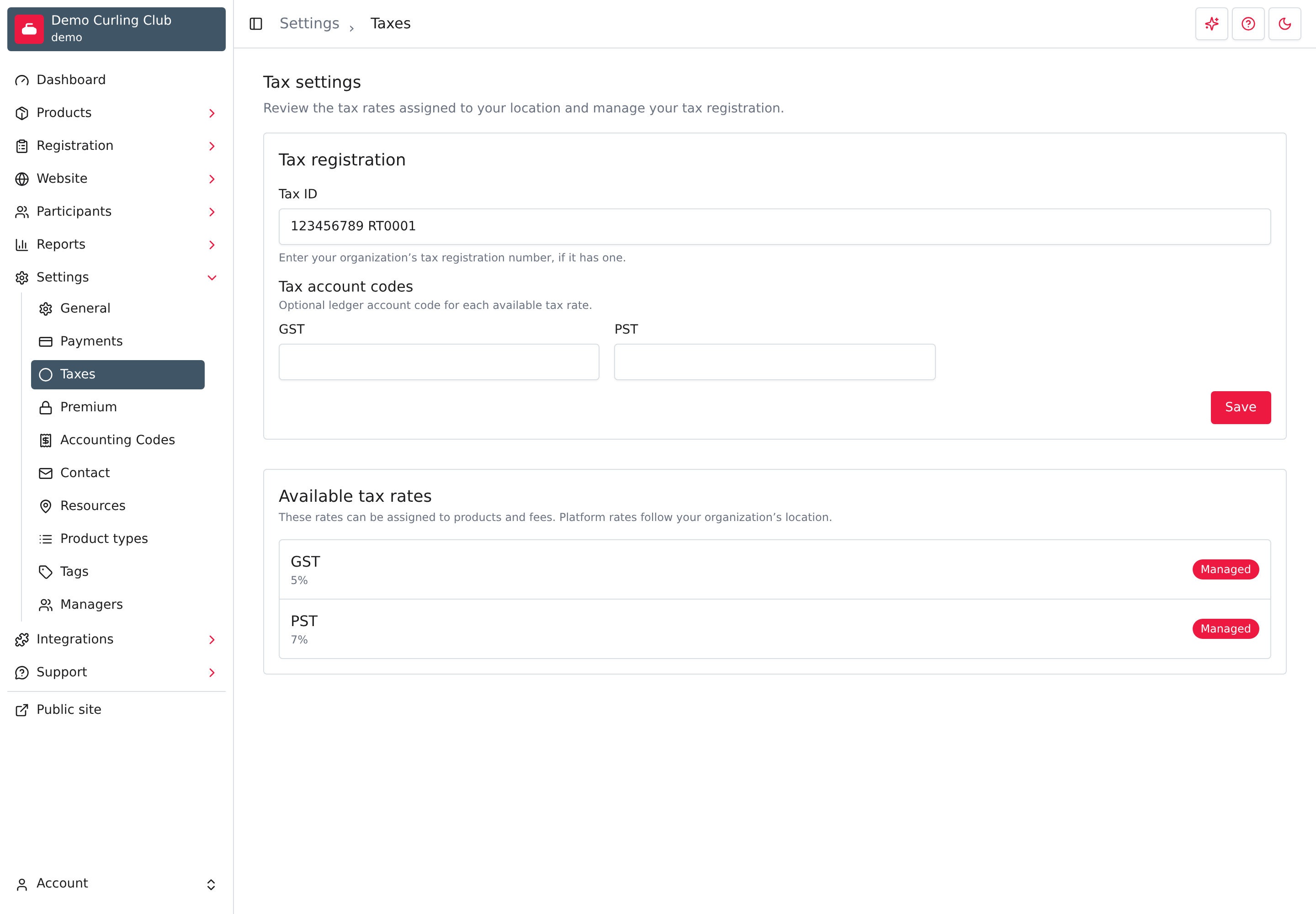This screenshot has height=914, width=1316.
Task: Click the Dashboard gauge icon
Action: [22, 80]
